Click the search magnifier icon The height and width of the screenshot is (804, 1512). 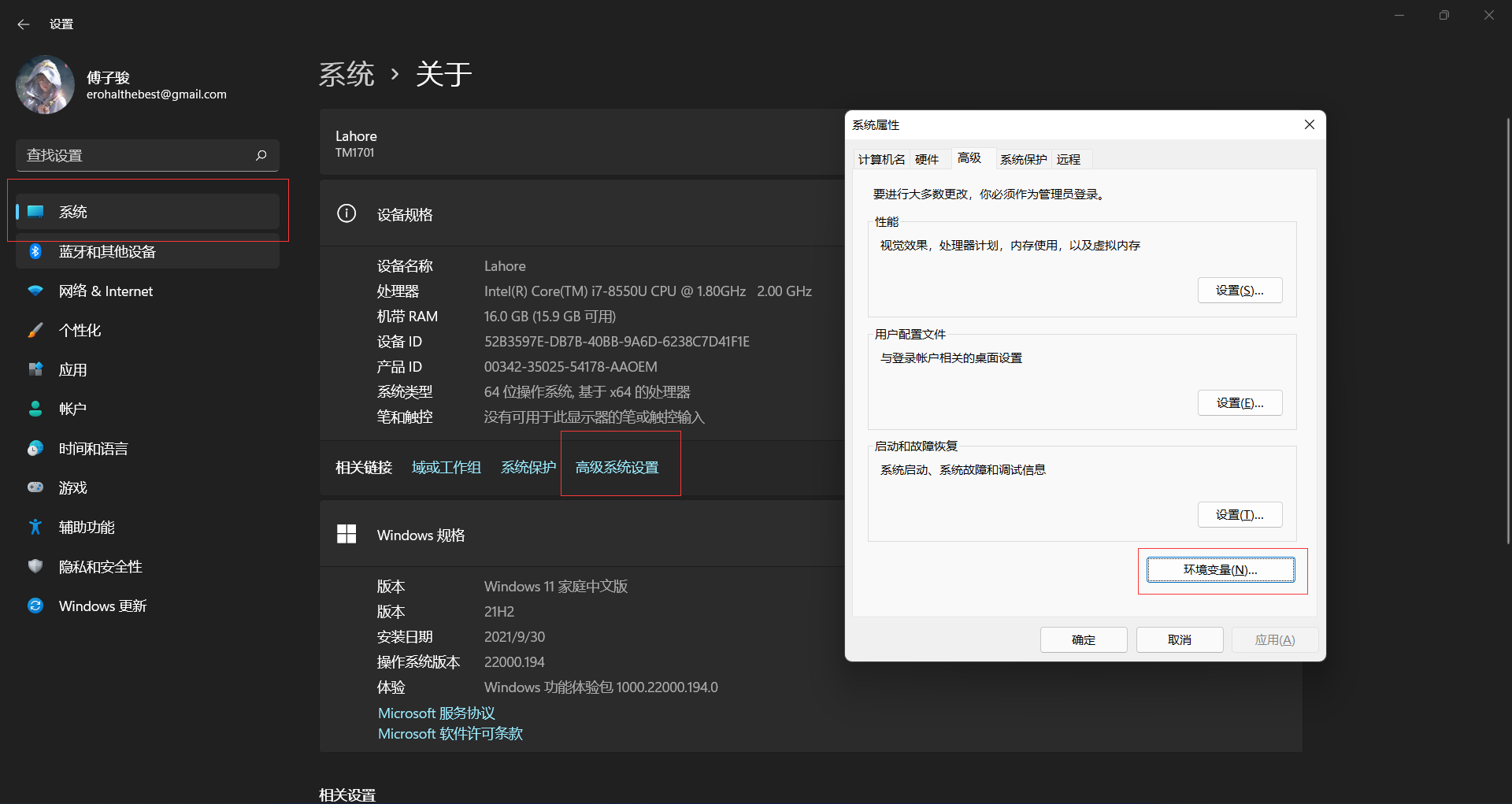(261, 155)
